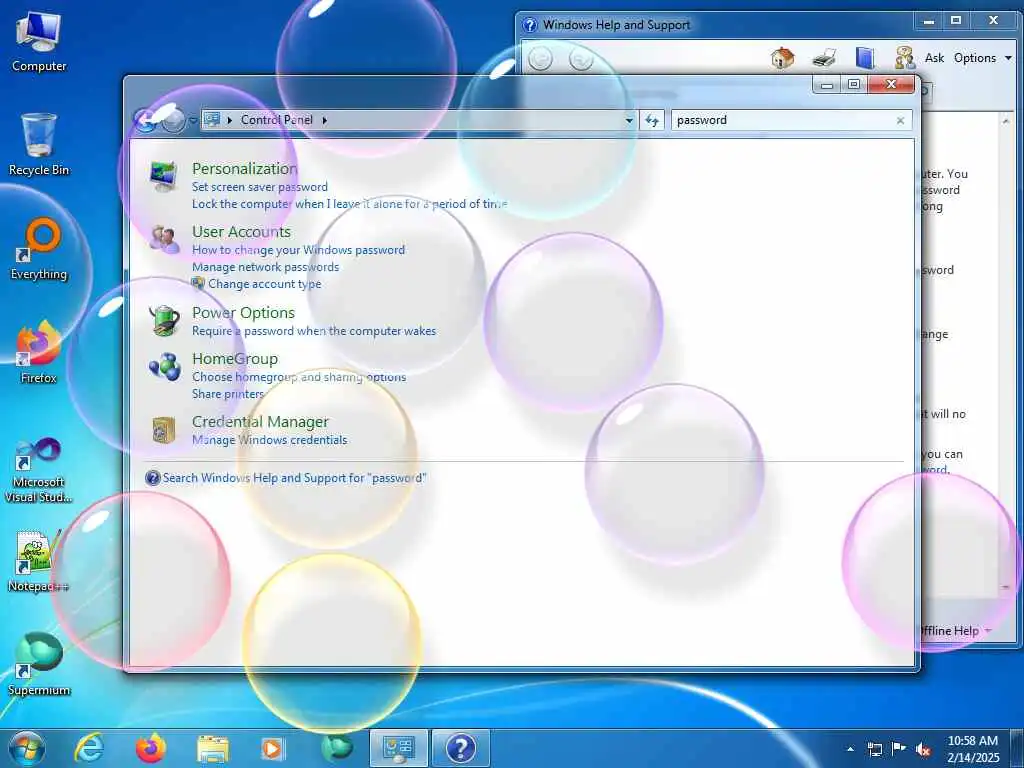This screenshot has height=768, width=1024.
Task: Click Manage network passwords
Action: tap(265, 267)
